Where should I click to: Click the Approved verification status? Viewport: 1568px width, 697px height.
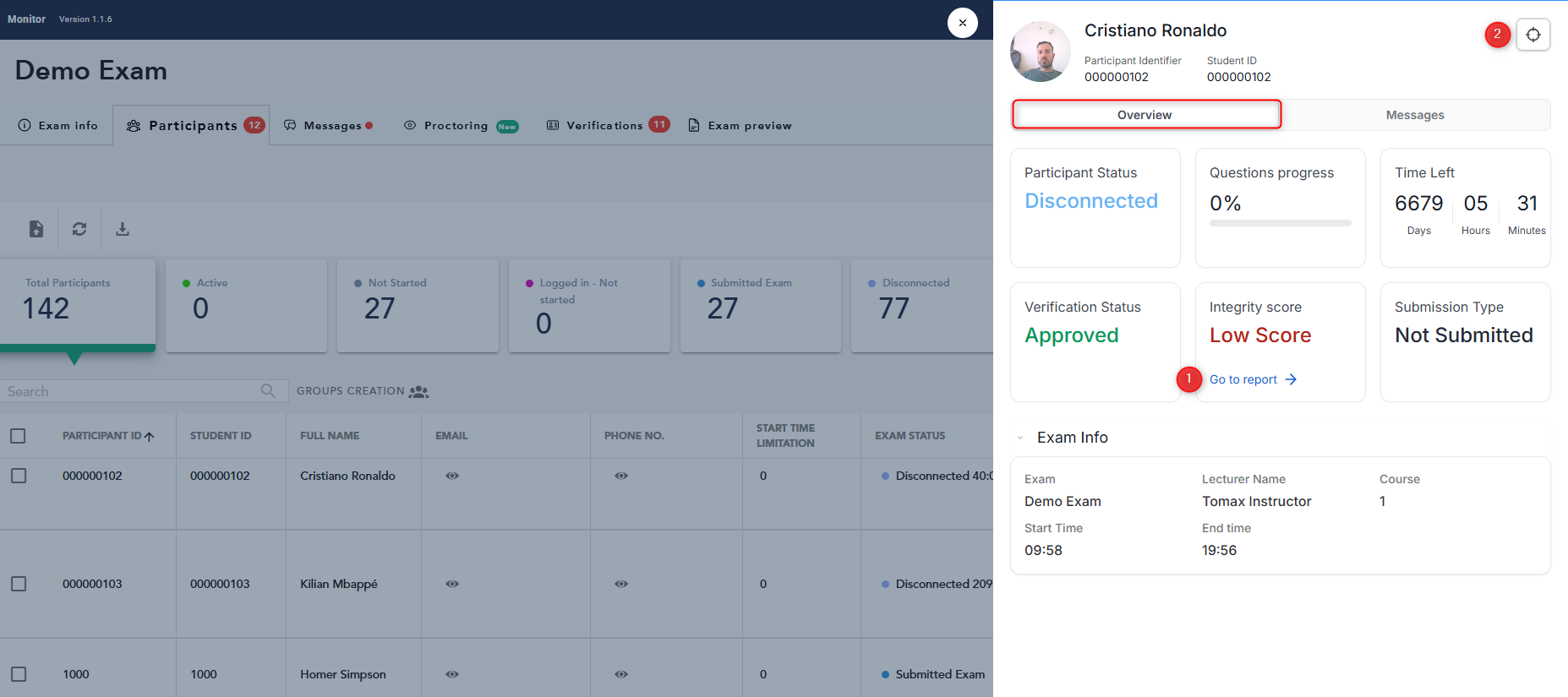pyautogui.click(x=1072, y=335)
